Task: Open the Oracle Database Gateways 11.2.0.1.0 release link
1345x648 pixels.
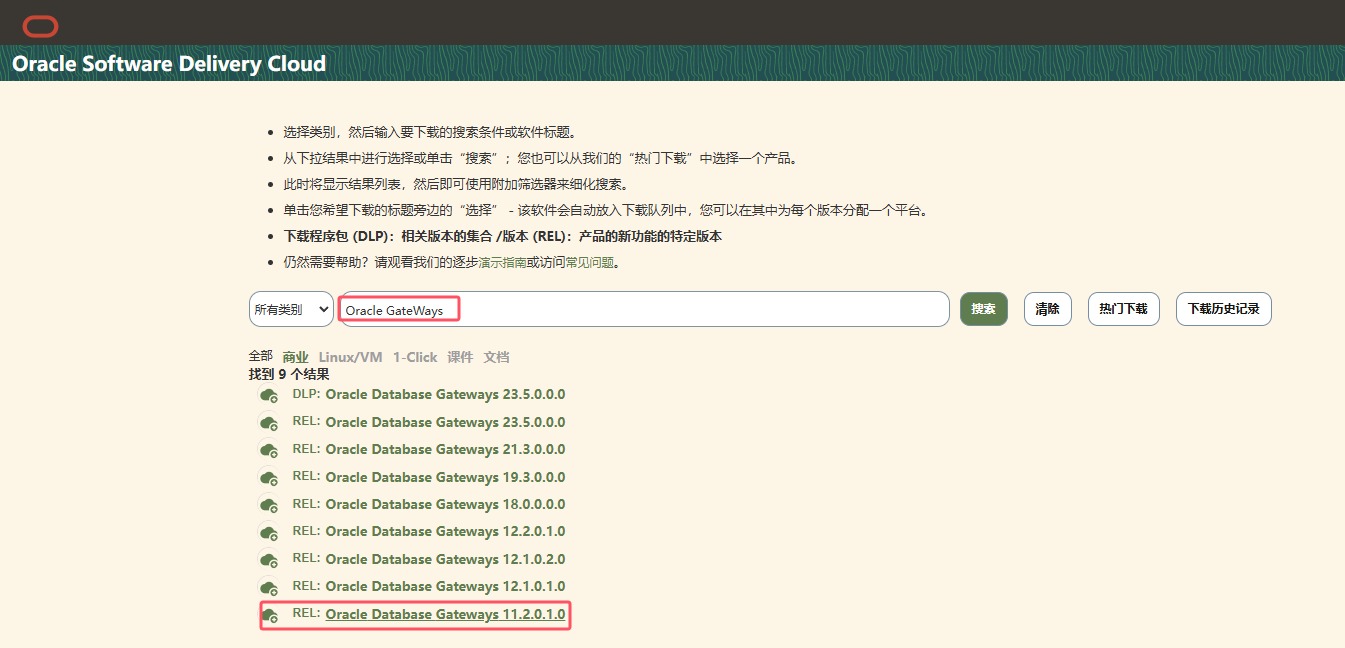Action: click(x=445, y=614)
